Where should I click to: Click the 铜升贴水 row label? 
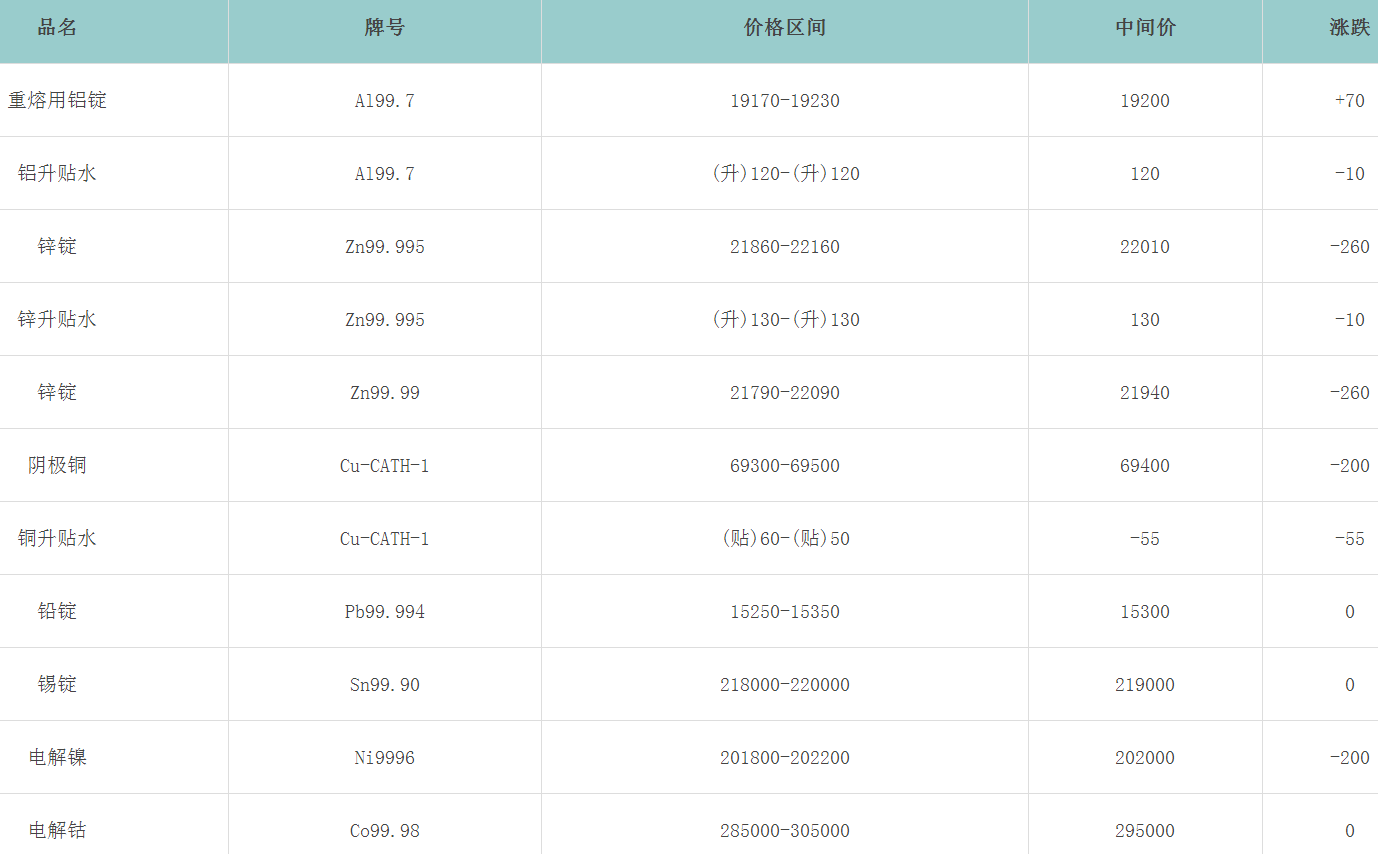pyautogui.click(x=57, y=539)
